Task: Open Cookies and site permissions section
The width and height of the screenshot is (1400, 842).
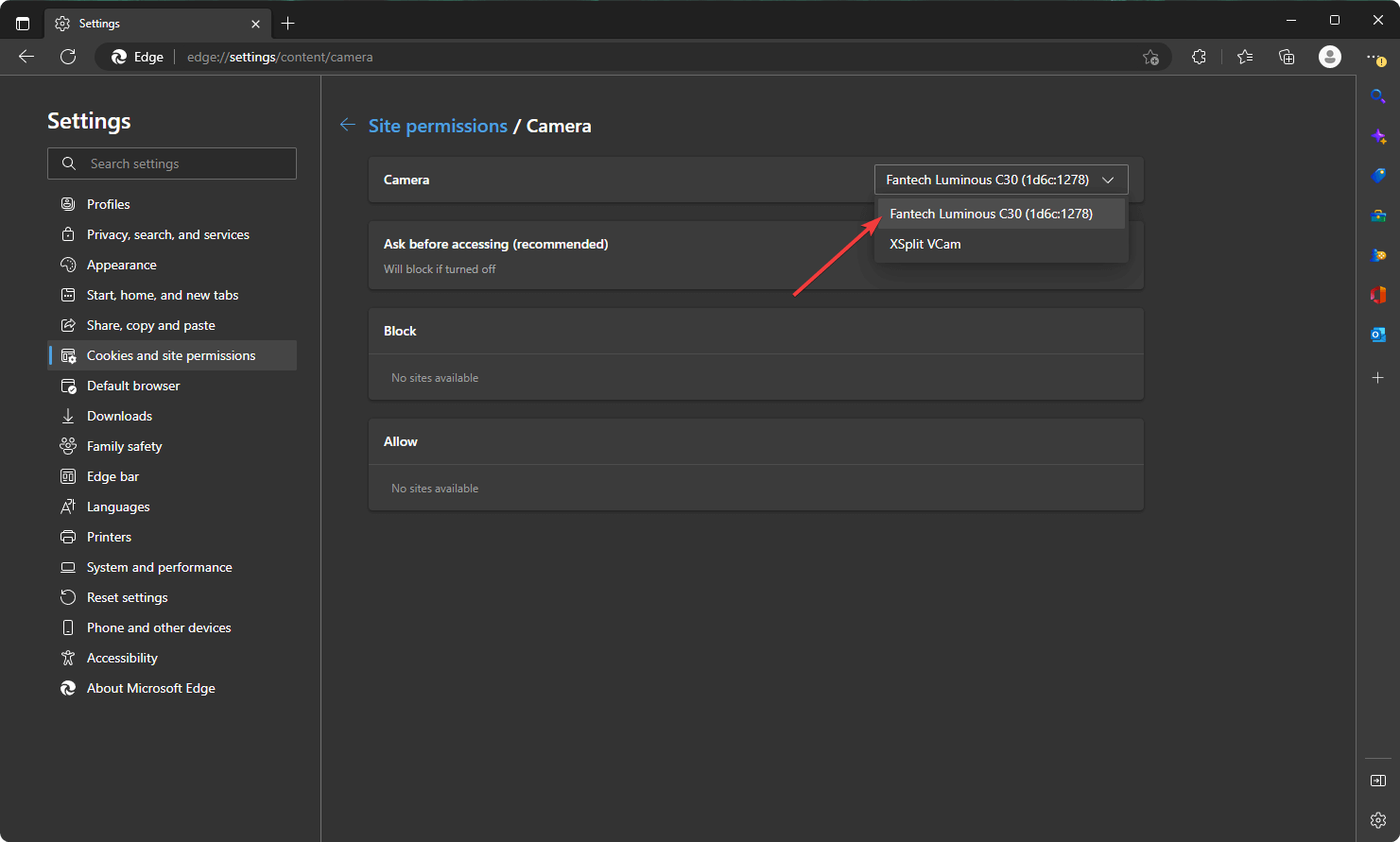Action: click(x=171, y=355)
